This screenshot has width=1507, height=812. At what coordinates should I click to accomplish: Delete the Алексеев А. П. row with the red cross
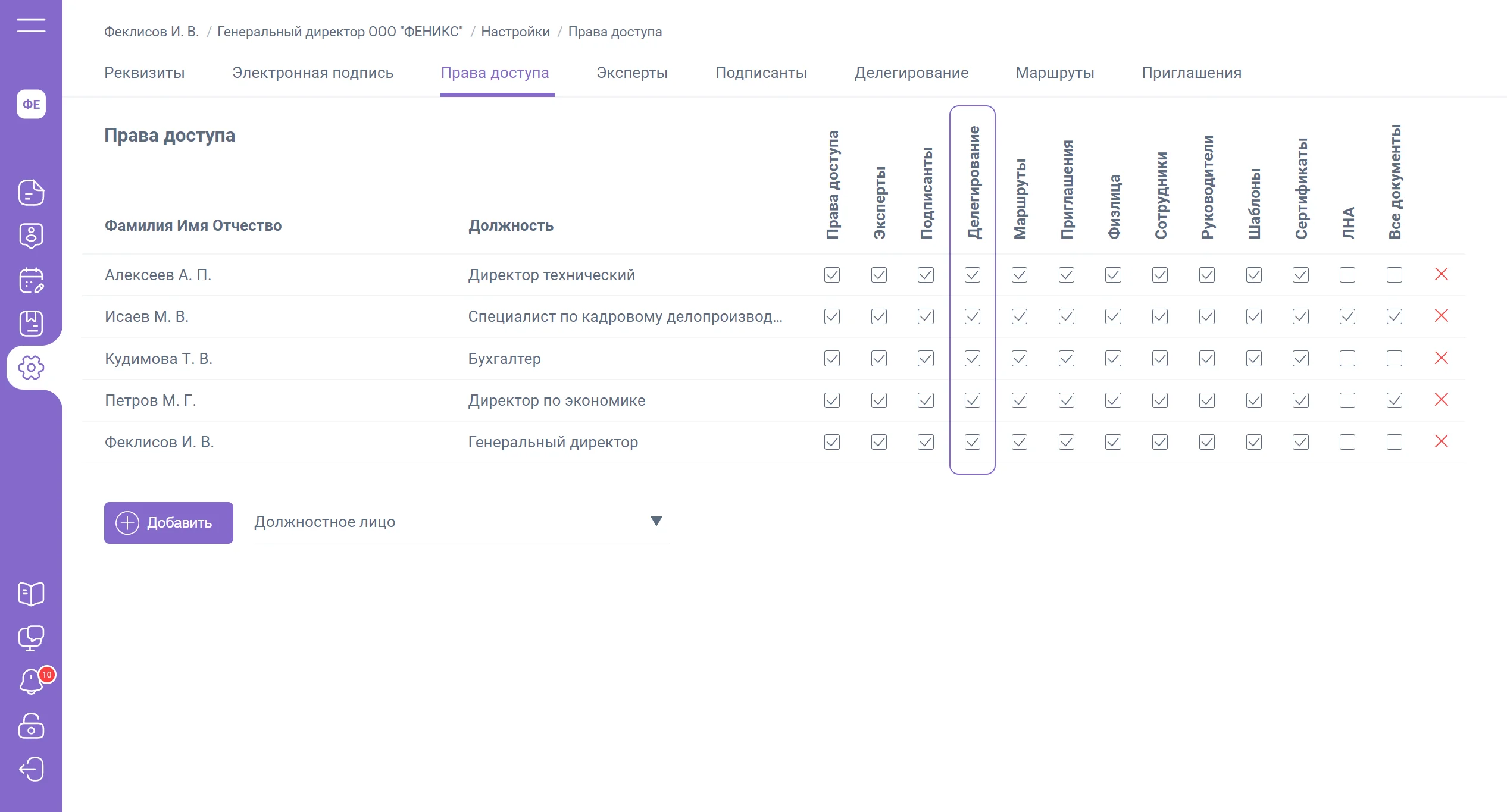point(1441,274)
